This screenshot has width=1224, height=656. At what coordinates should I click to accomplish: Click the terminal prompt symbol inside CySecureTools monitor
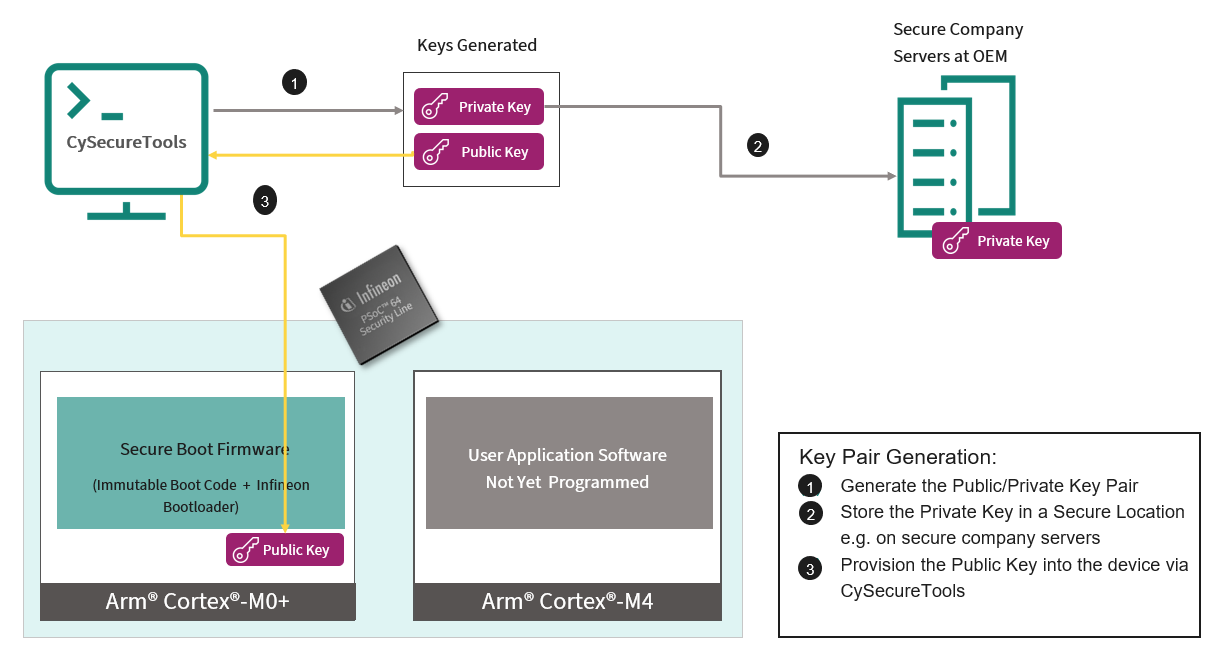pyautogui.click(x=95, y=103)
